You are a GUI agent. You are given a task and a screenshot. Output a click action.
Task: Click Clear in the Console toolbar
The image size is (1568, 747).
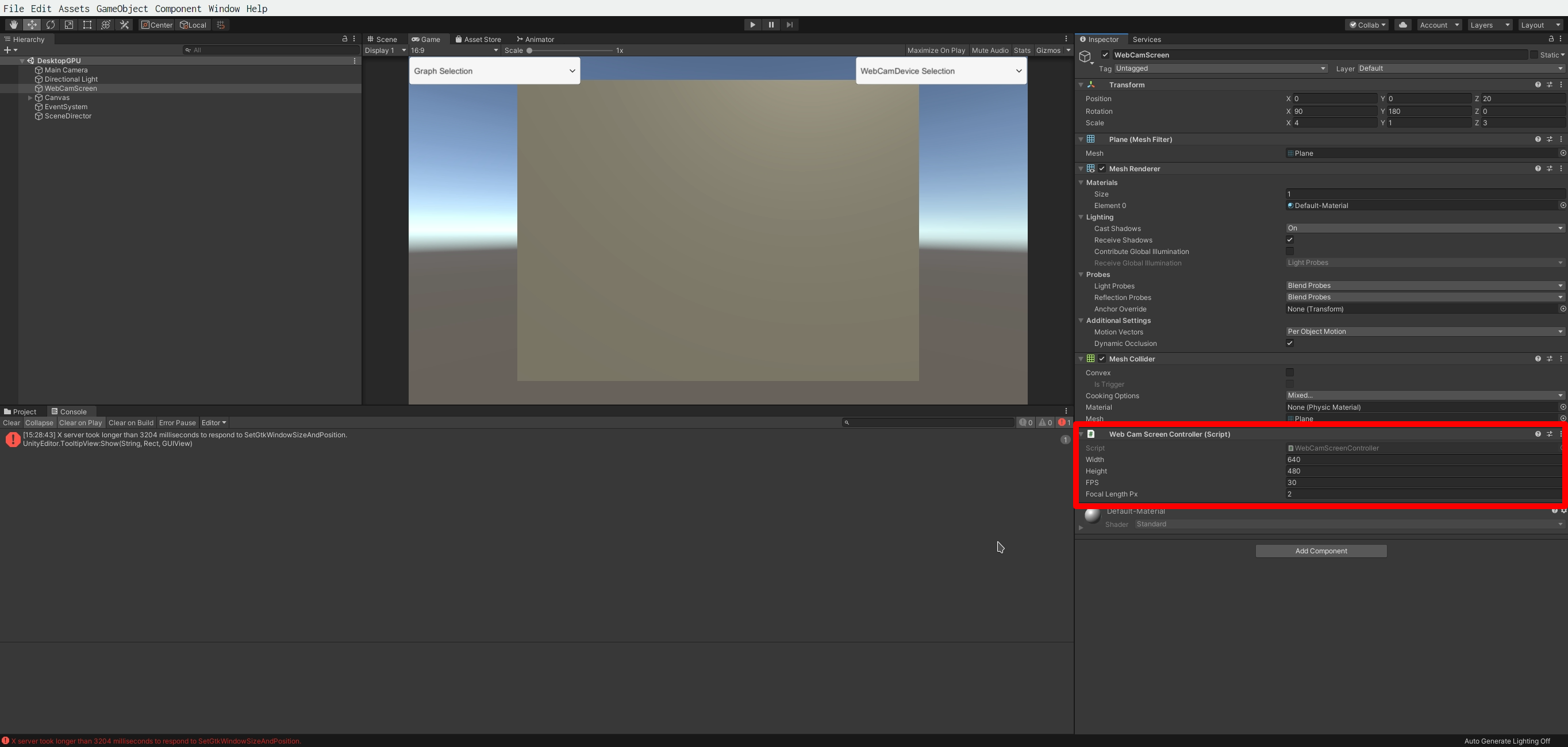point(11,422)
